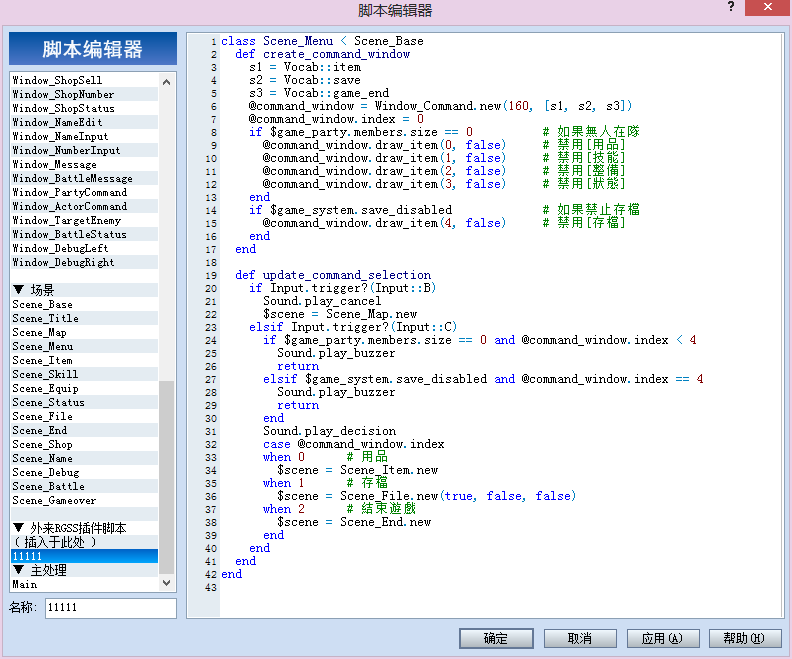Select Scene_Item script
This screenshot has width=792, height=659.
(x=84, y=361)
